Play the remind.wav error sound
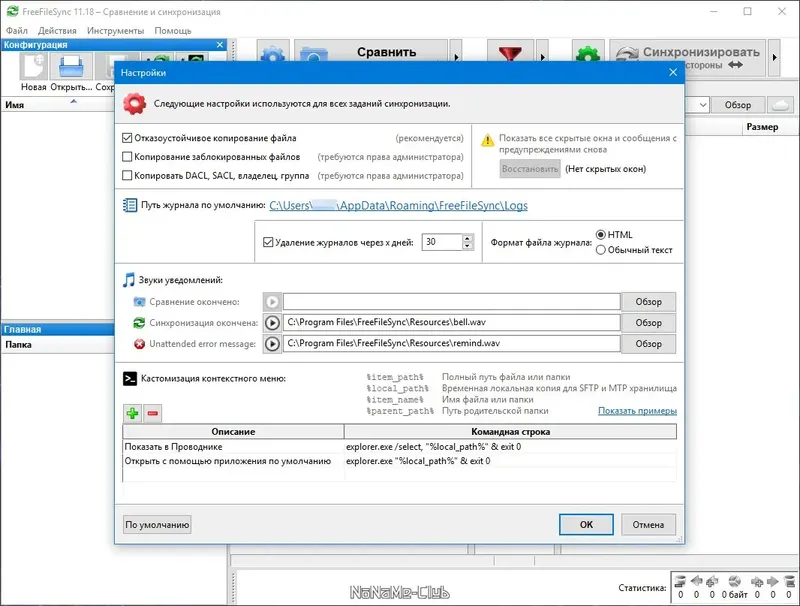 272,344
